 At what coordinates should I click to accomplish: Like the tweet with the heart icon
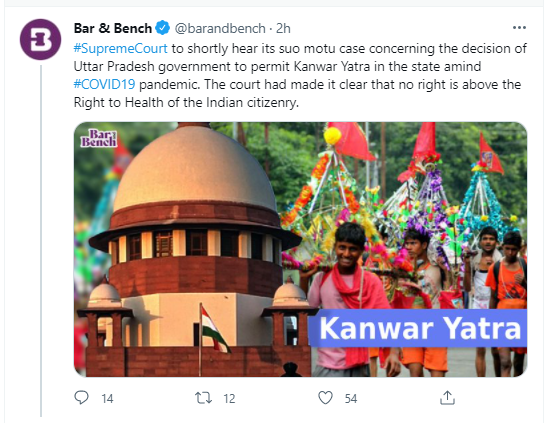325,398
